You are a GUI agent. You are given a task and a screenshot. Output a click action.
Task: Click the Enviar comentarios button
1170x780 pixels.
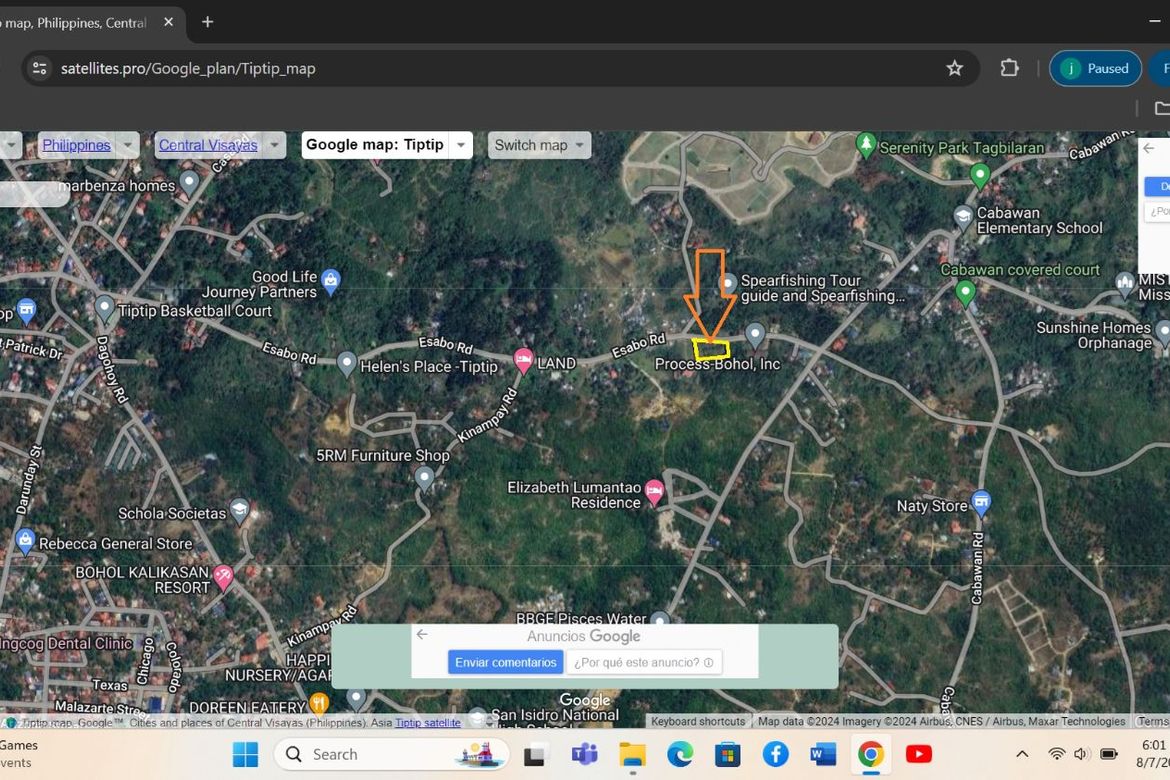506,662
